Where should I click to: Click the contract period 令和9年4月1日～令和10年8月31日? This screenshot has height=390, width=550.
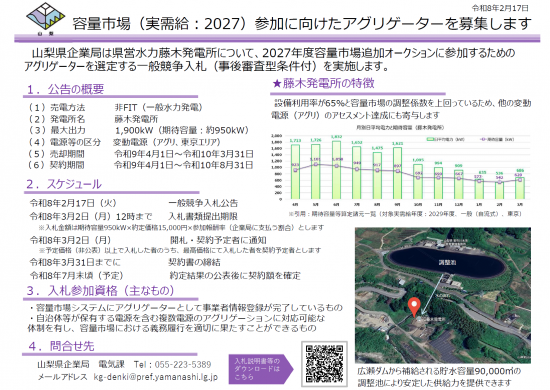[x=184, y=165]
